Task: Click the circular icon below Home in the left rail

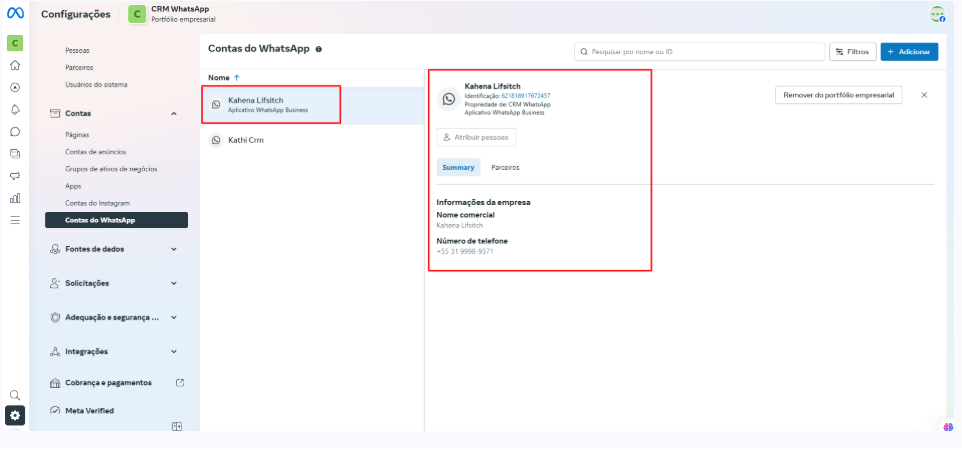Action: click(x=15, y=87)
